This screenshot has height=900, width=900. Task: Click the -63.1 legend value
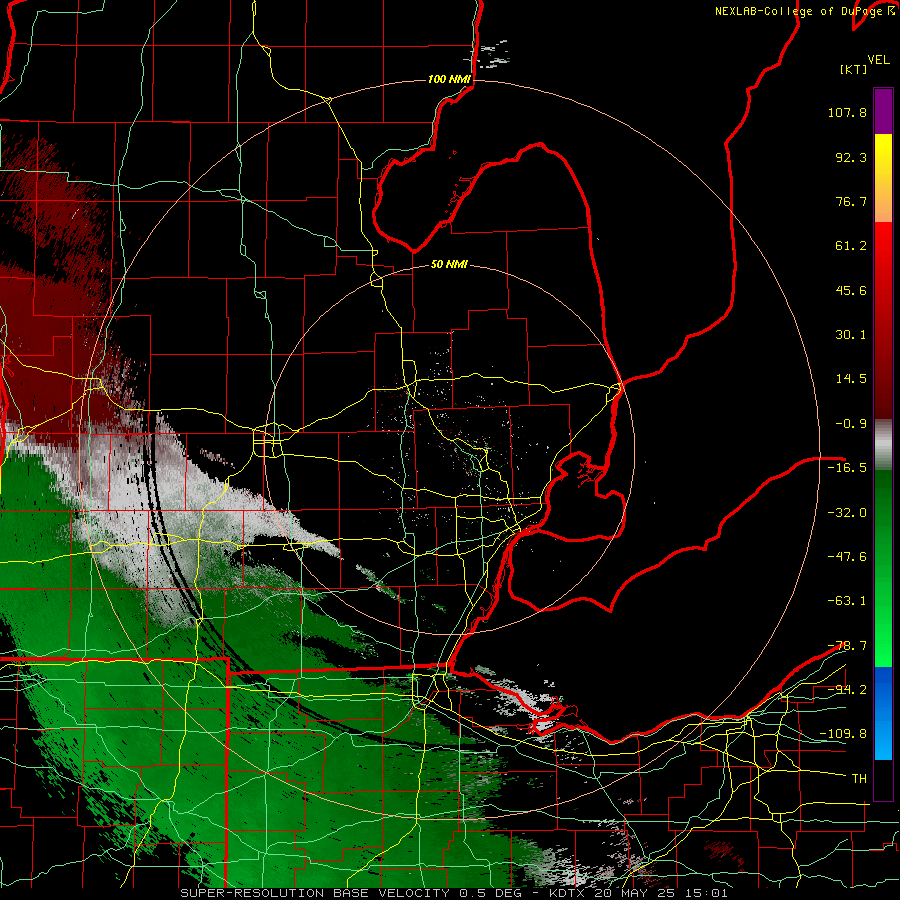(847, 601)
